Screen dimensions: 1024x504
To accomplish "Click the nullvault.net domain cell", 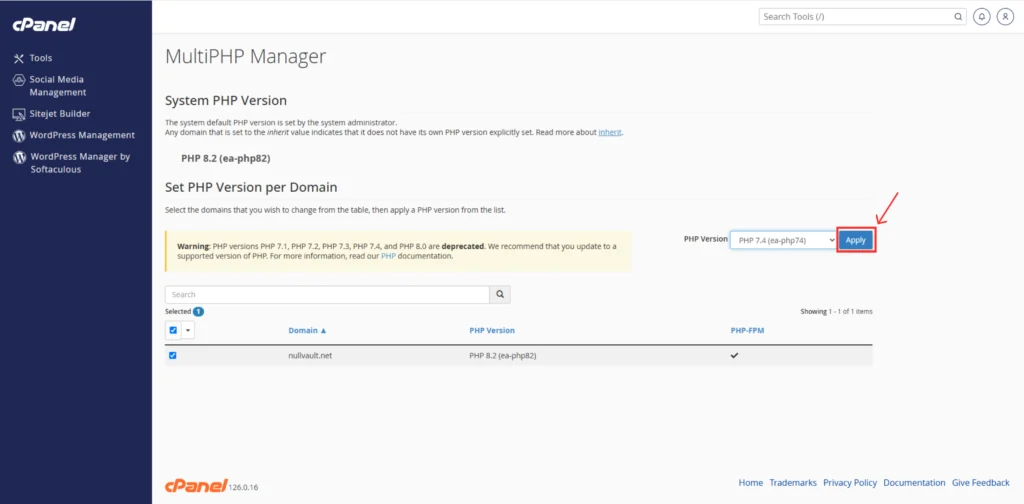I will point(310,356).
